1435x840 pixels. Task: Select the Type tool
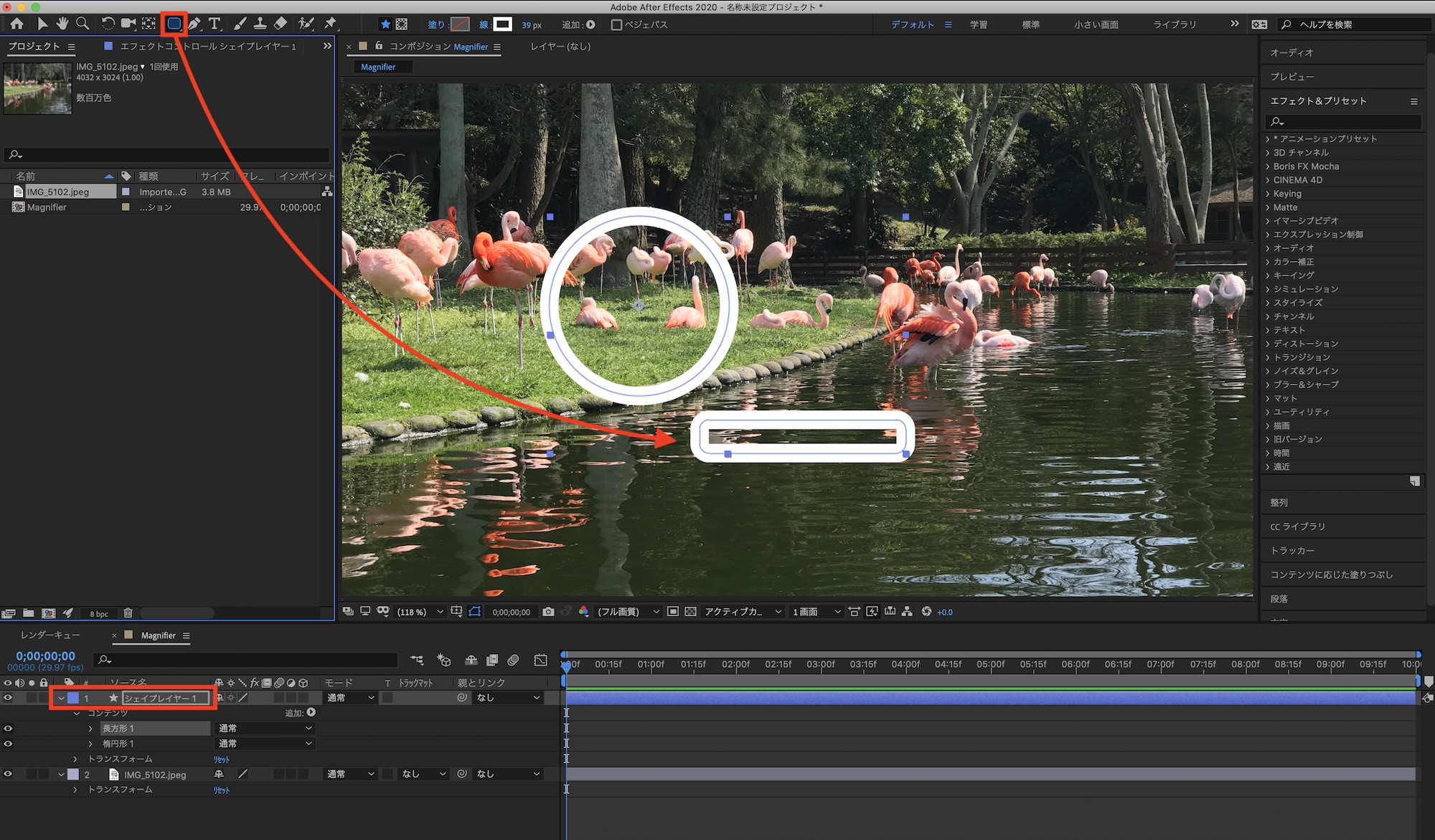[215, 24]
